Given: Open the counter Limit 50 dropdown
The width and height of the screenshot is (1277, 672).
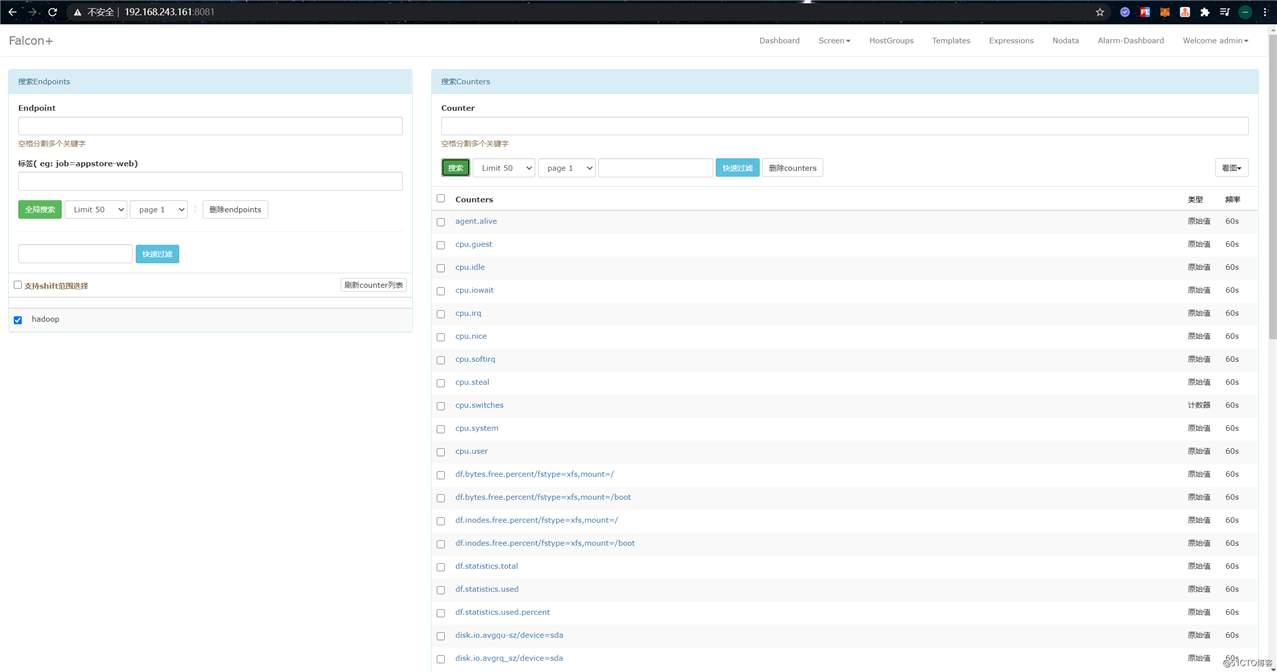Looking at the screenshot, I should (504, 168).
